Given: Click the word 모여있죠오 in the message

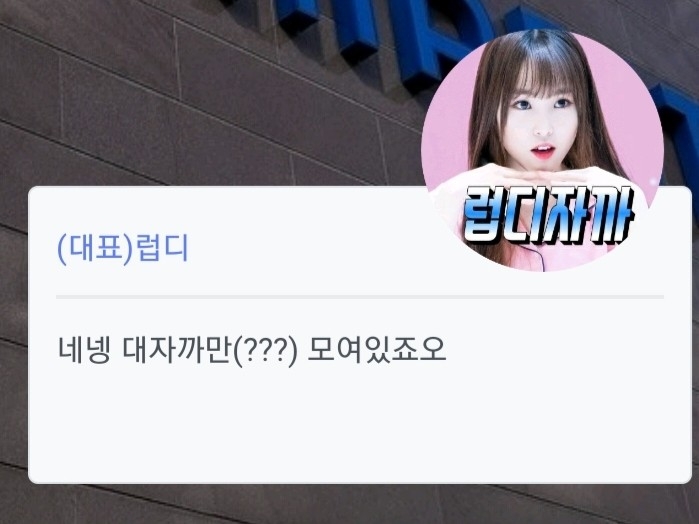Looking at the screenshot, I should pos(377,350).
